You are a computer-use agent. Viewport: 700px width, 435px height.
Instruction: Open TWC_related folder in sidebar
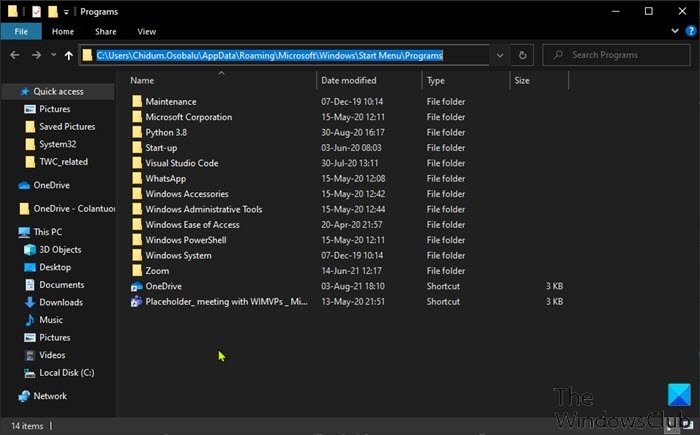[63, 162]
